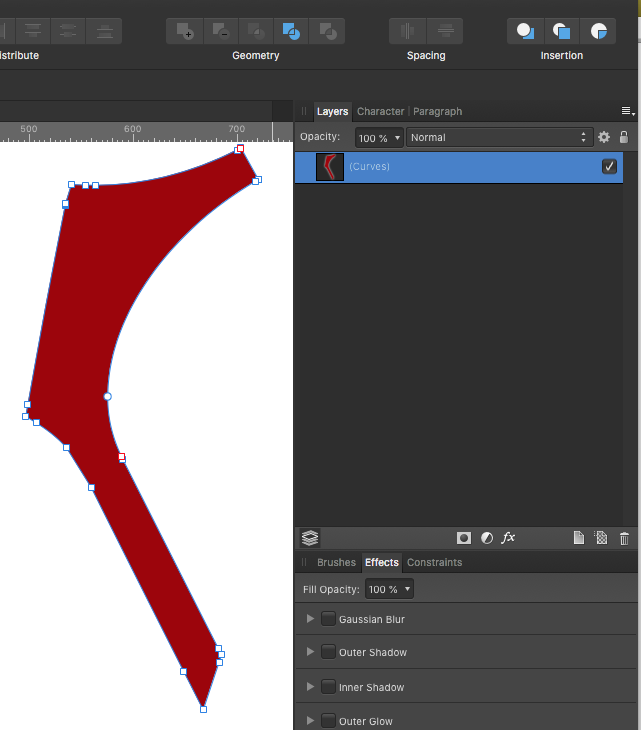Click the Effects panel drag grip handle

(304, 562)
